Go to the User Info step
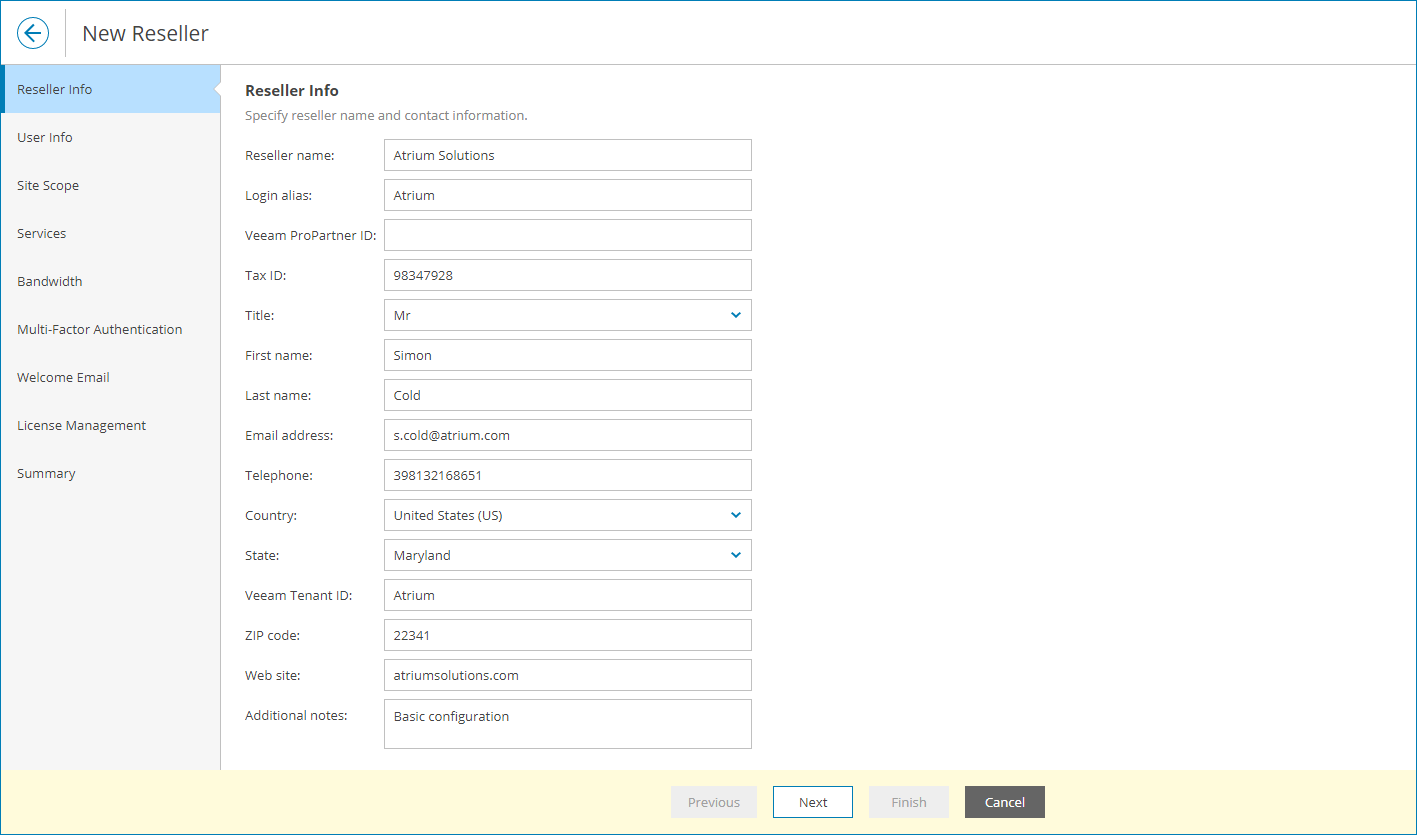Image resolution: width=1417 pixels, height=835 pixels. point(45,137)
